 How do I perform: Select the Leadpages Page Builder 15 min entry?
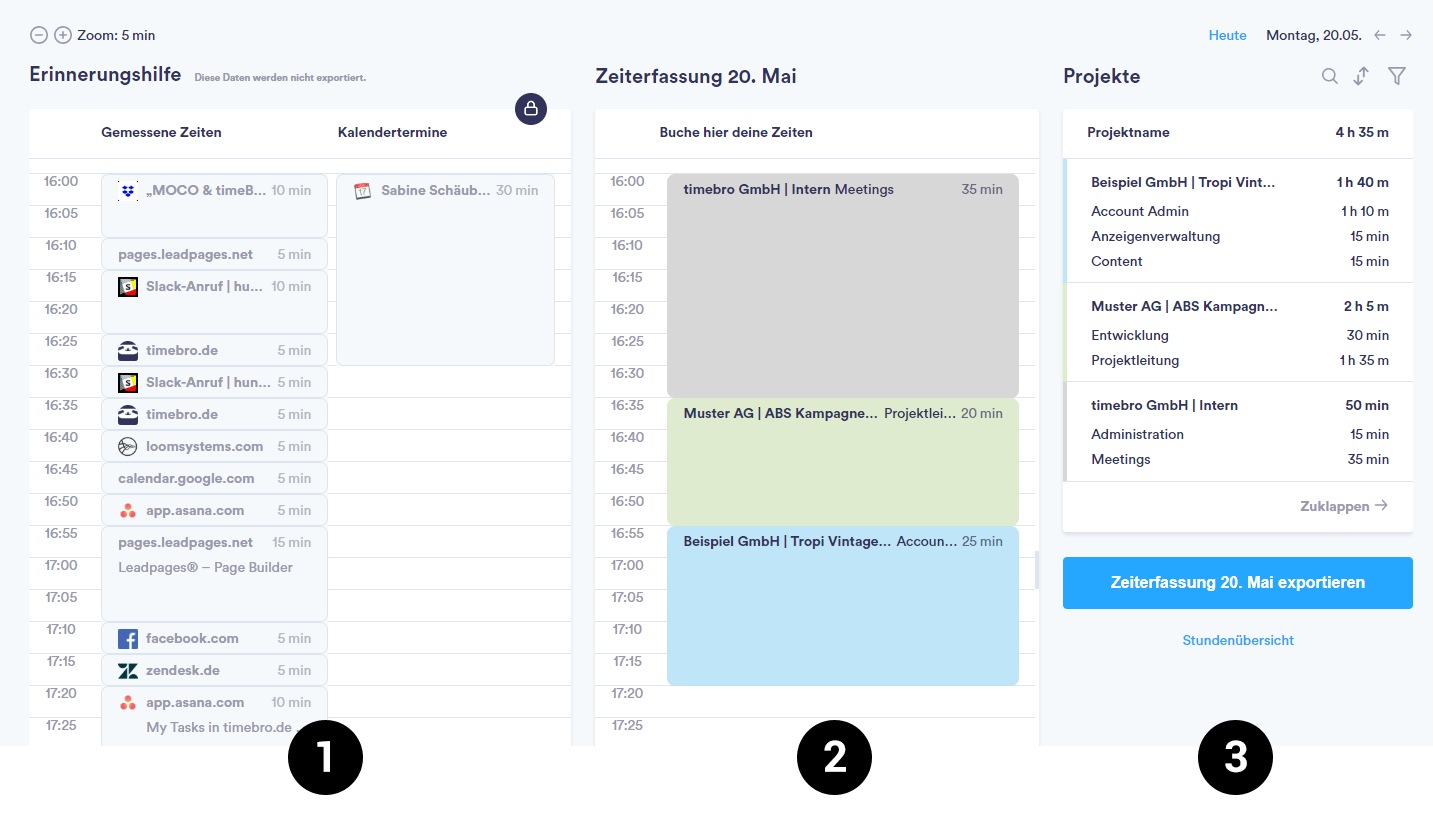tap(214, 574)
